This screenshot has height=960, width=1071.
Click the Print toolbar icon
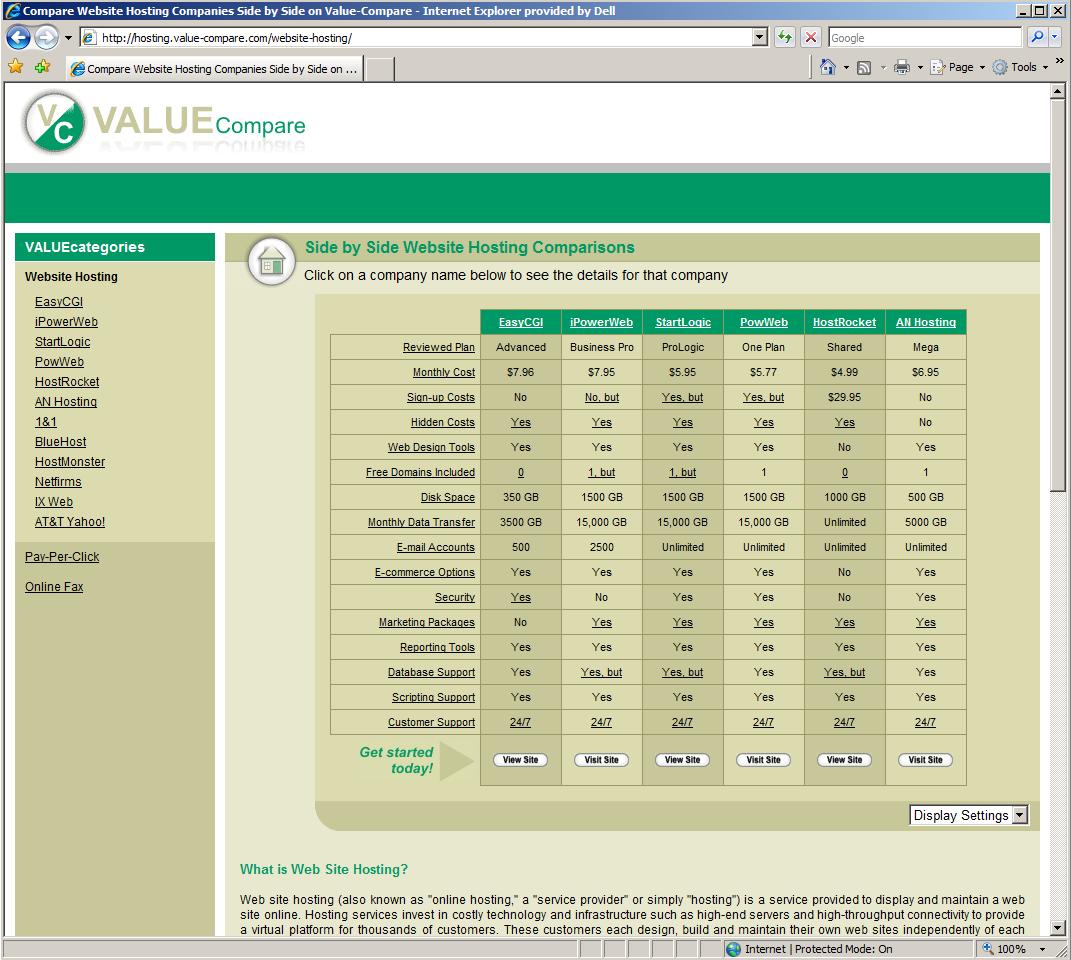pyautogui.click(x=901, y=67)
